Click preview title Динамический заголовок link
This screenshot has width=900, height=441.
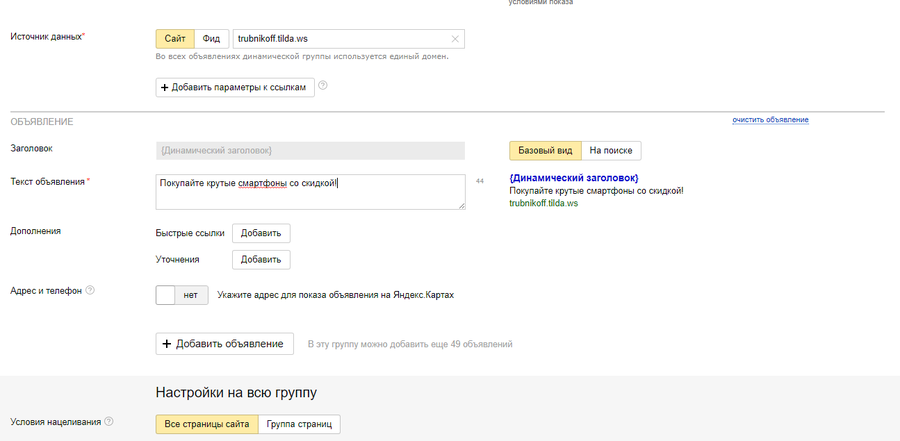[x=573, y=178]
